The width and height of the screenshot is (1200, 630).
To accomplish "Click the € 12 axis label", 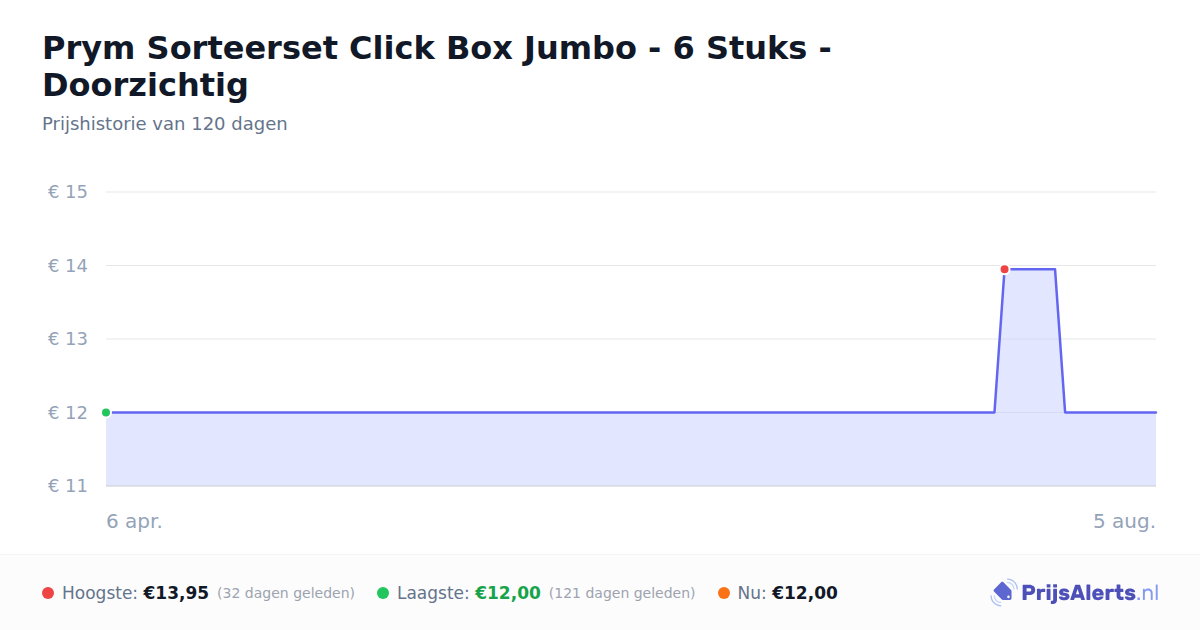I will click(x=67, y=412).
